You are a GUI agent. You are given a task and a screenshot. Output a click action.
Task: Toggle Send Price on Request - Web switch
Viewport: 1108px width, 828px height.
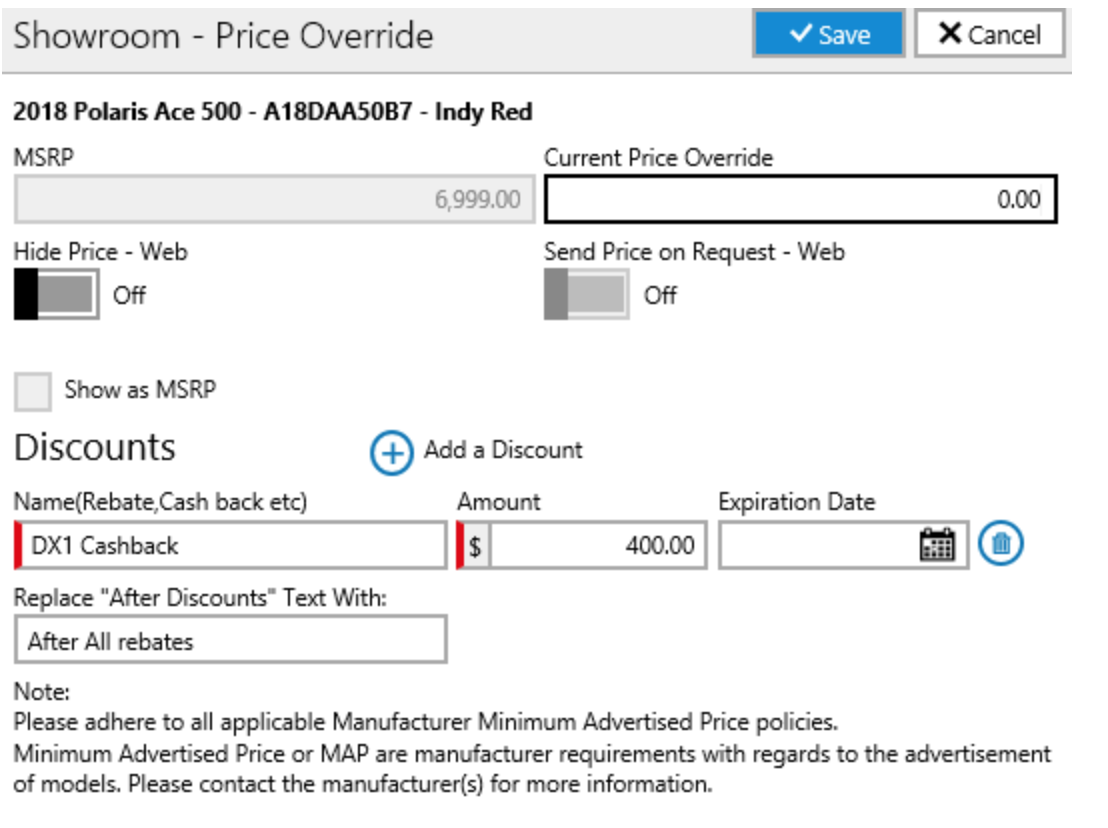pos(587,294)
